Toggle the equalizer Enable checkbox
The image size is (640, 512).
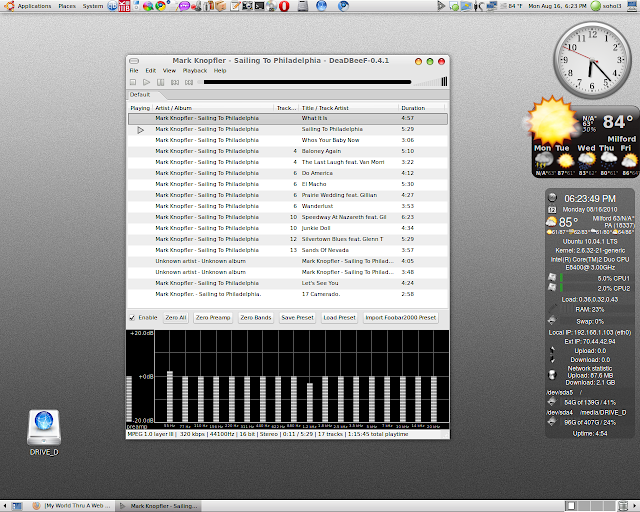132,318
